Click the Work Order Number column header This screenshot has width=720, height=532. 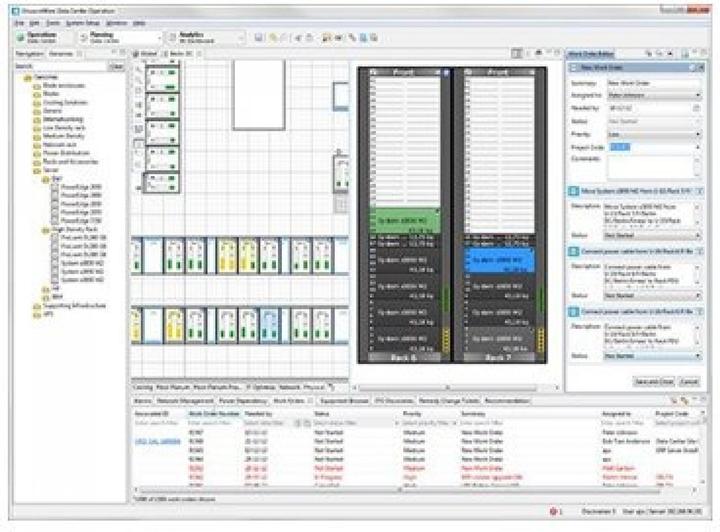tap(214, 414)
